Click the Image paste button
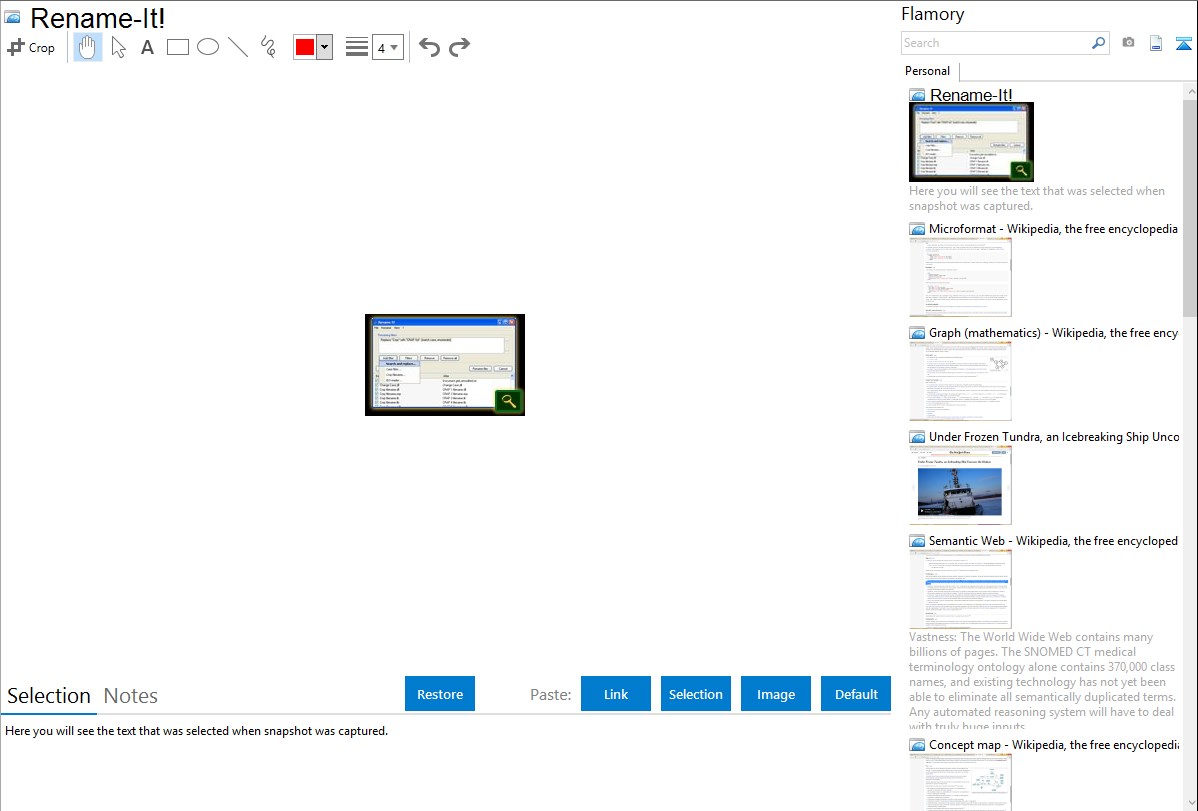Viewport: 1198px width, 811px height. click(776, 694)
